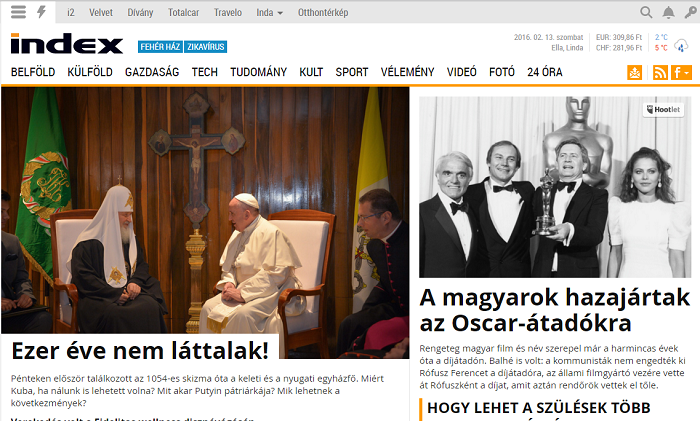Click the Index logo
Viewport: 700px width, 421px height.
67,43
